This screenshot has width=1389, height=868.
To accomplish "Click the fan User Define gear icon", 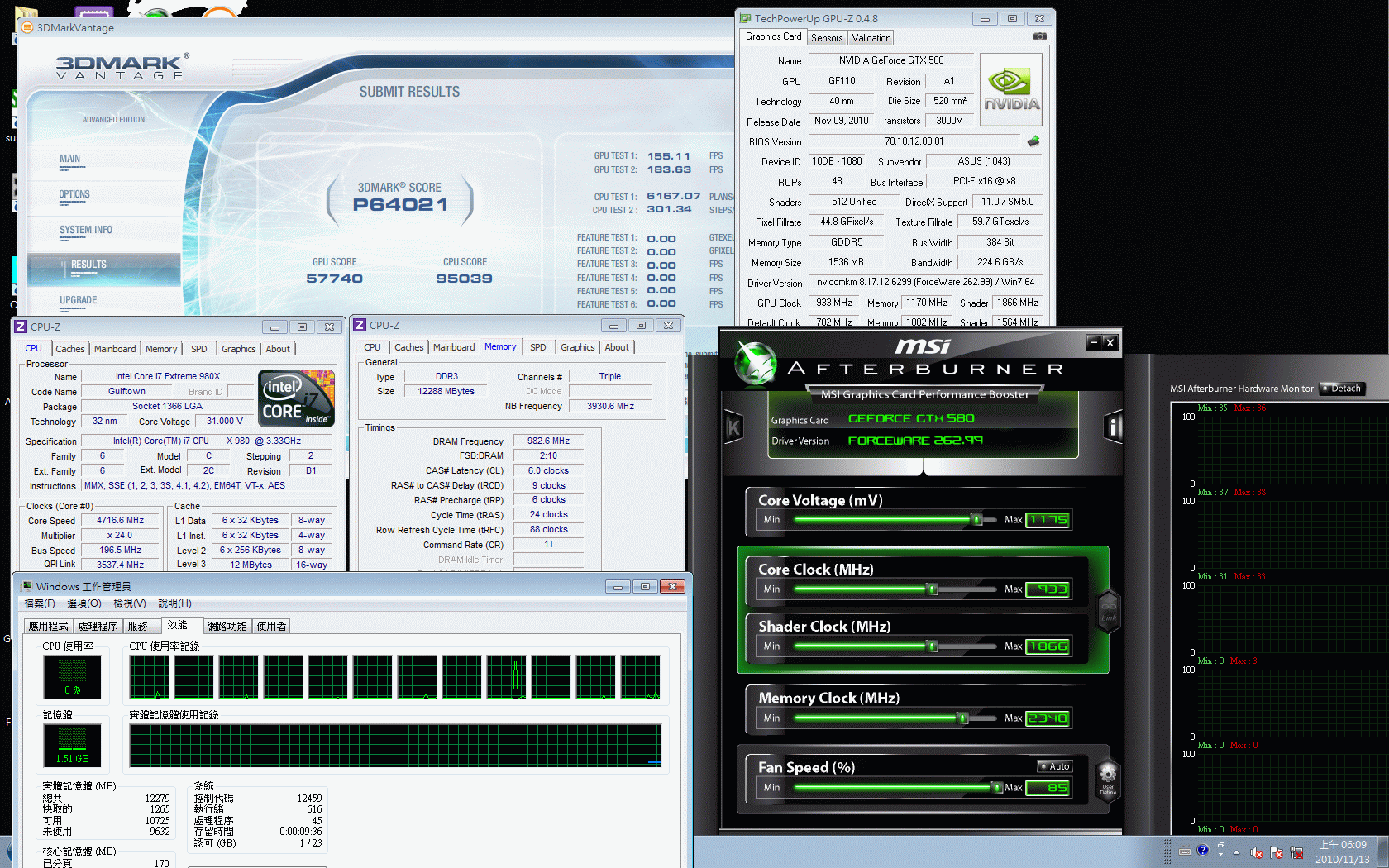I will pyautogui.click(x=1107, y=778).
